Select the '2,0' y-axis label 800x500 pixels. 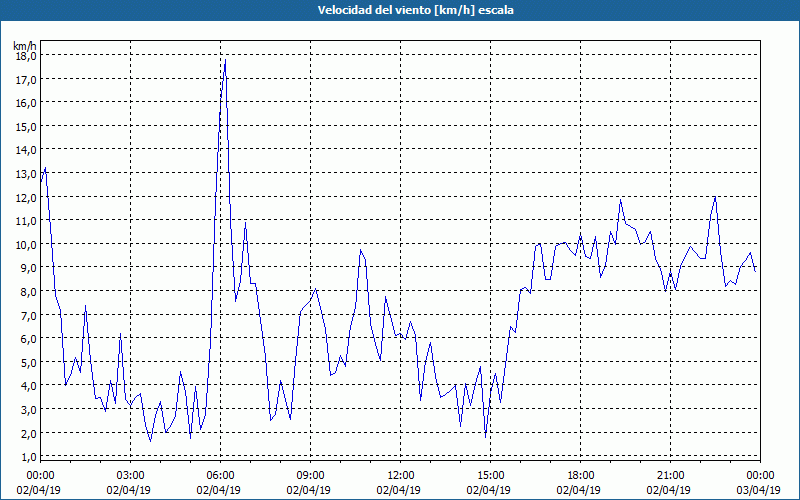[28, 433]
